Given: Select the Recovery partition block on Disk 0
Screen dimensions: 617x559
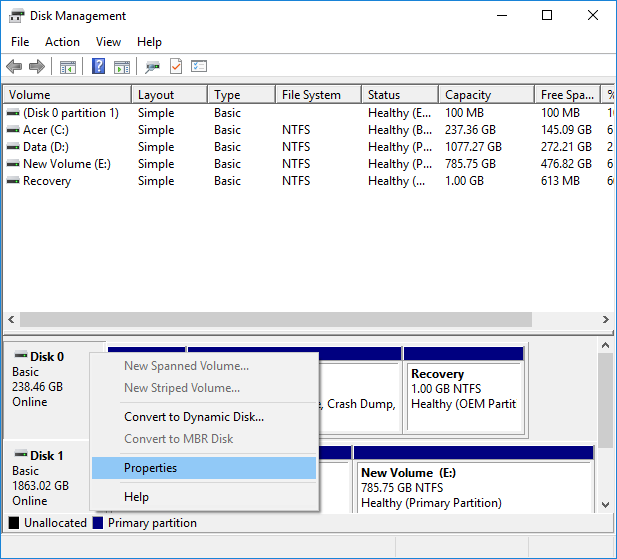Looking at the screenshot, I should (x=462, y=395).
